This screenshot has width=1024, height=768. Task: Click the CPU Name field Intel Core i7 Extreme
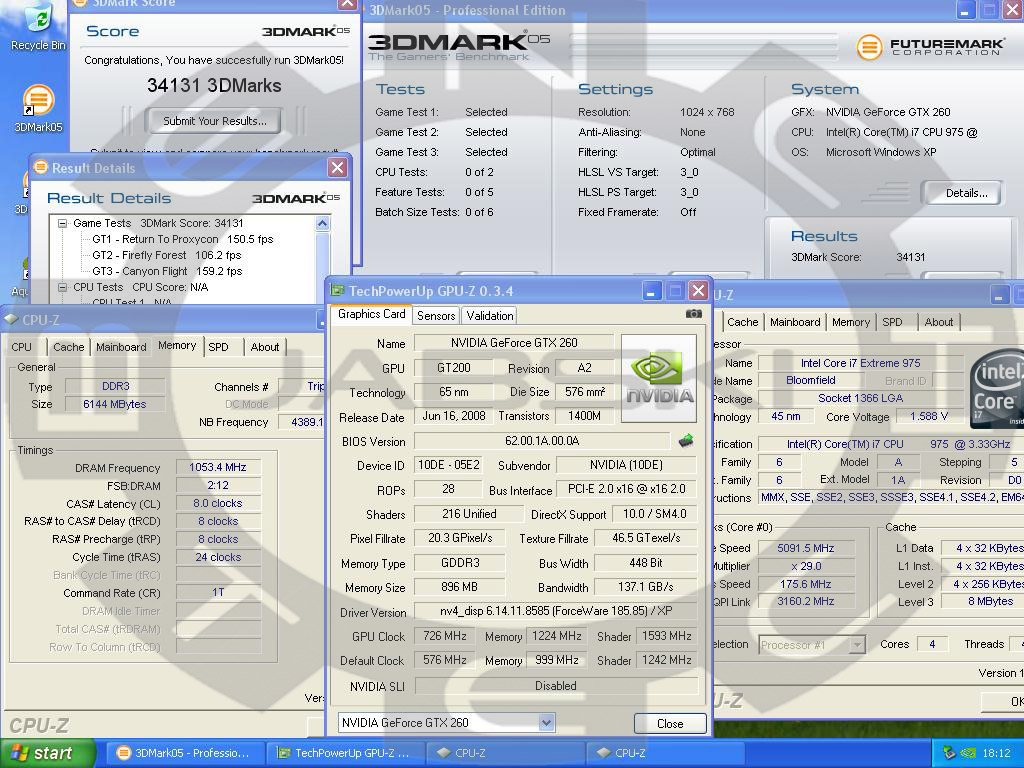tap(860, 363)
